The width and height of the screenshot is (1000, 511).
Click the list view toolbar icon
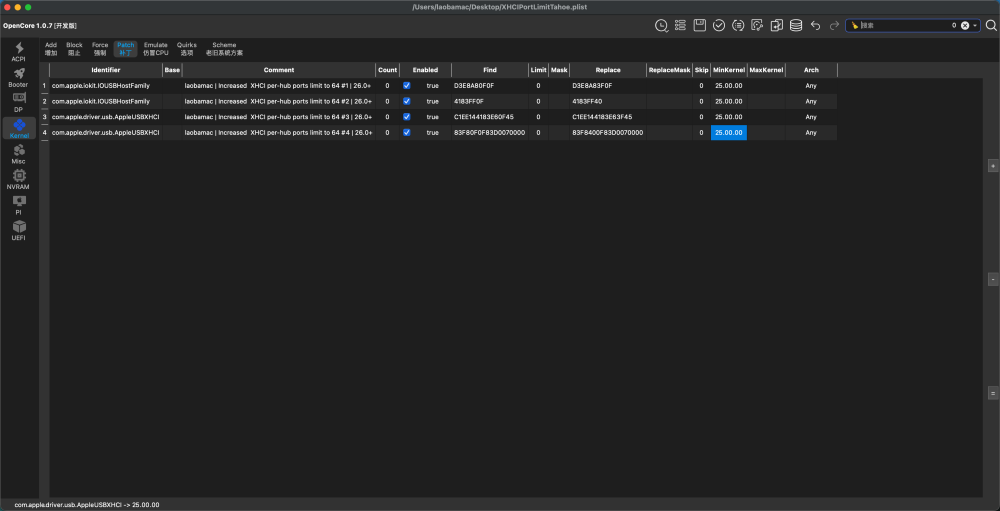coord(680,26)
